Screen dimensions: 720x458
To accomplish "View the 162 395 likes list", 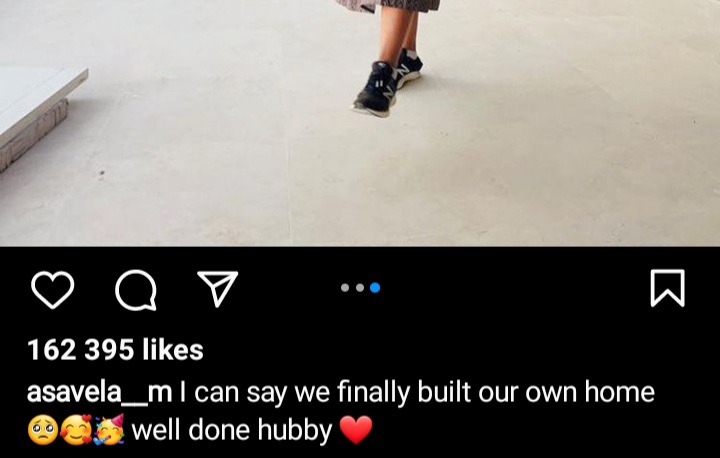I will click(x=115, y=350).
